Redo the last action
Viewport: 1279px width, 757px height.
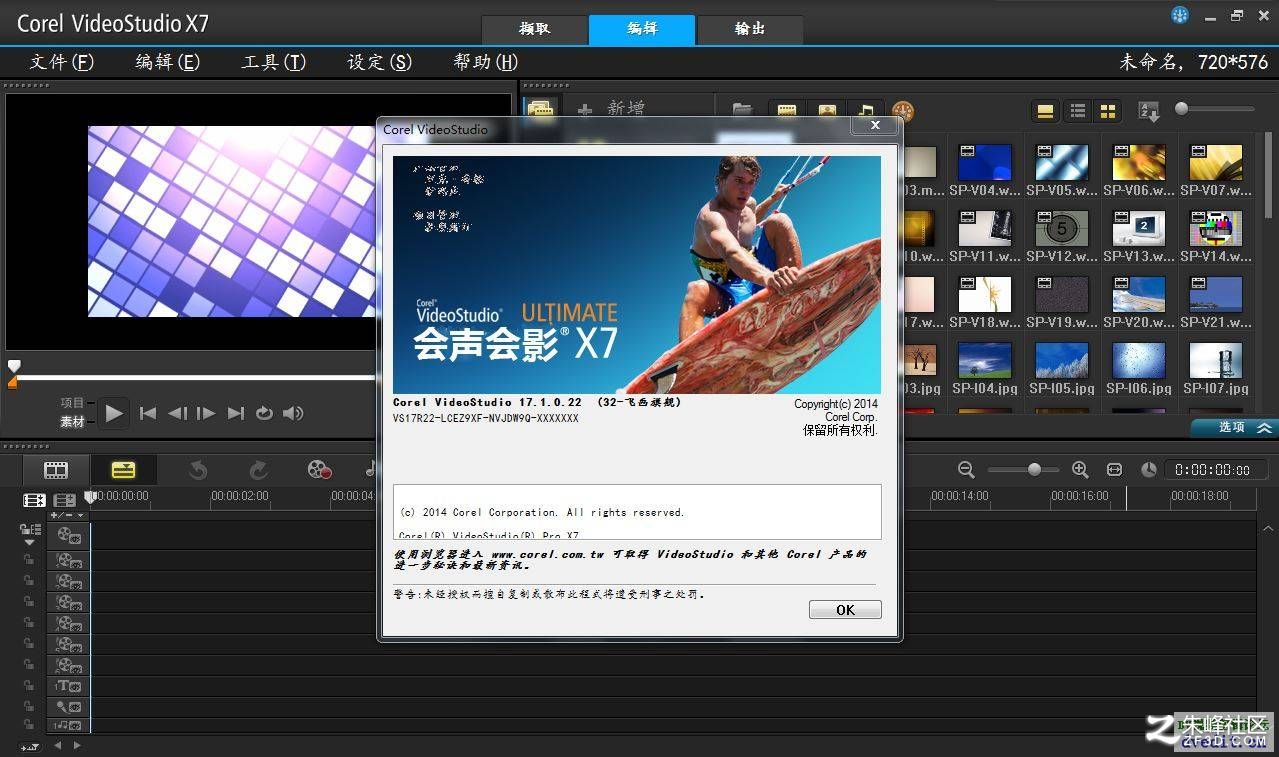tap(258, 469)
